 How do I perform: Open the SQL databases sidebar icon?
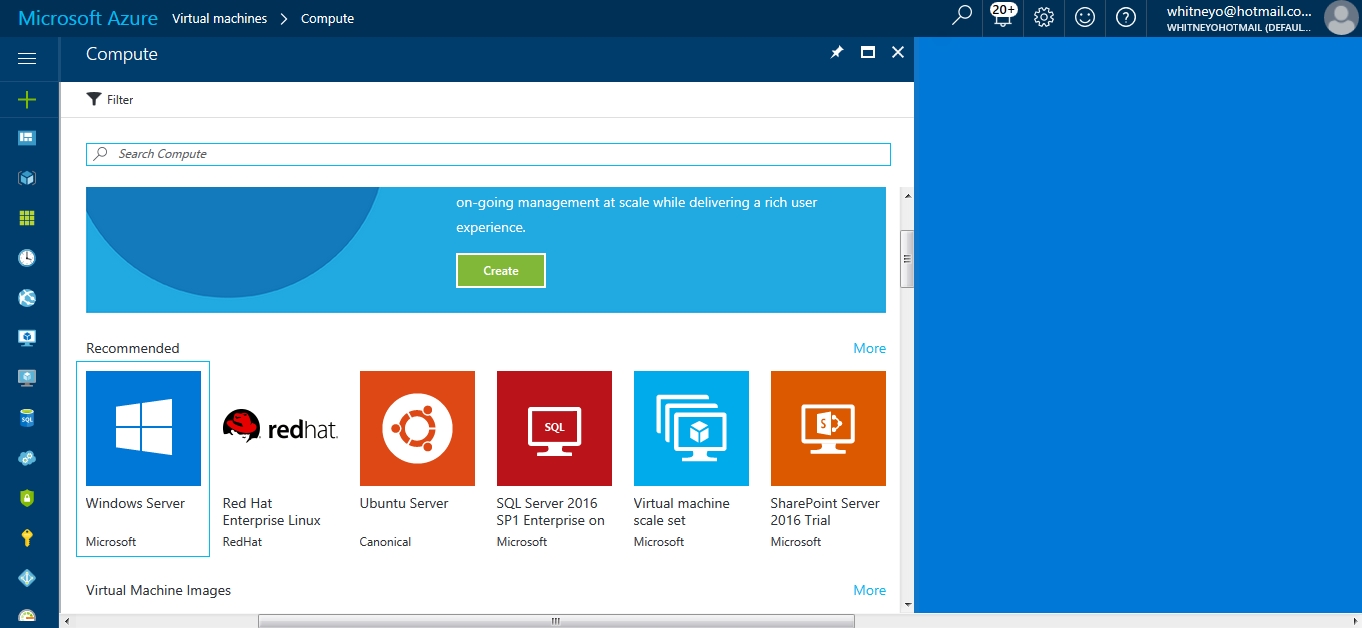click(x=27, y=418)
